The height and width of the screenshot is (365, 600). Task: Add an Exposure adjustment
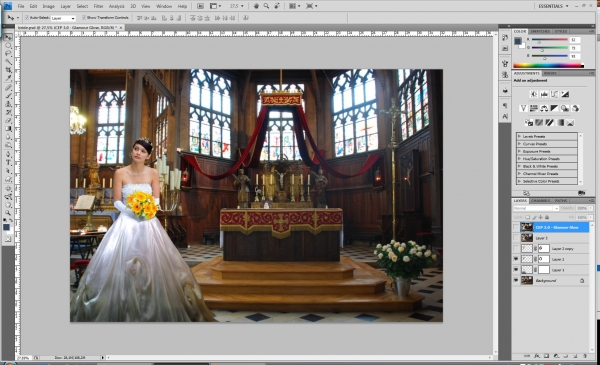click(x=565, y=94)
